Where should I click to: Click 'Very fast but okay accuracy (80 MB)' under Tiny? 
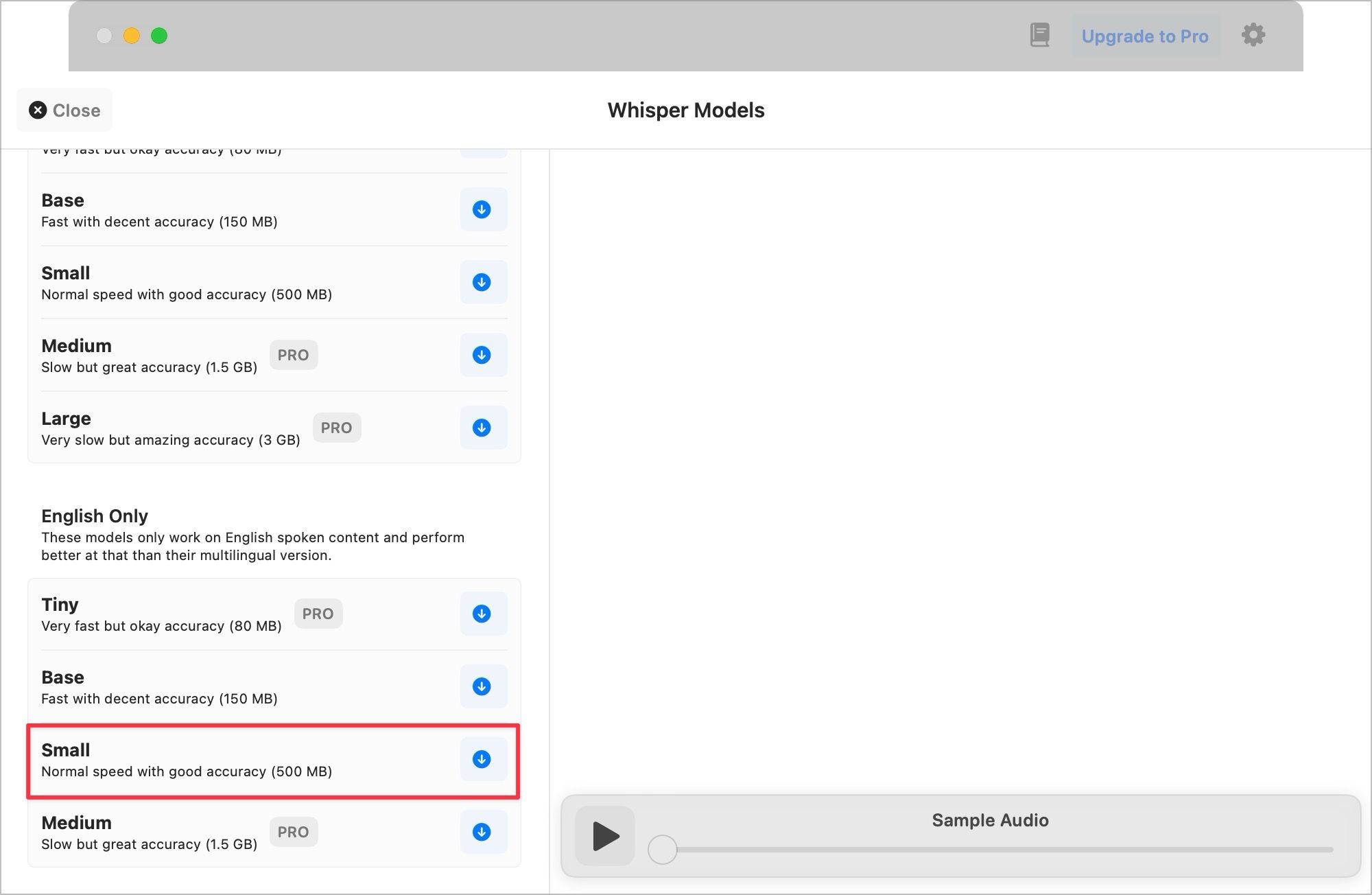[x=161, y=626]
